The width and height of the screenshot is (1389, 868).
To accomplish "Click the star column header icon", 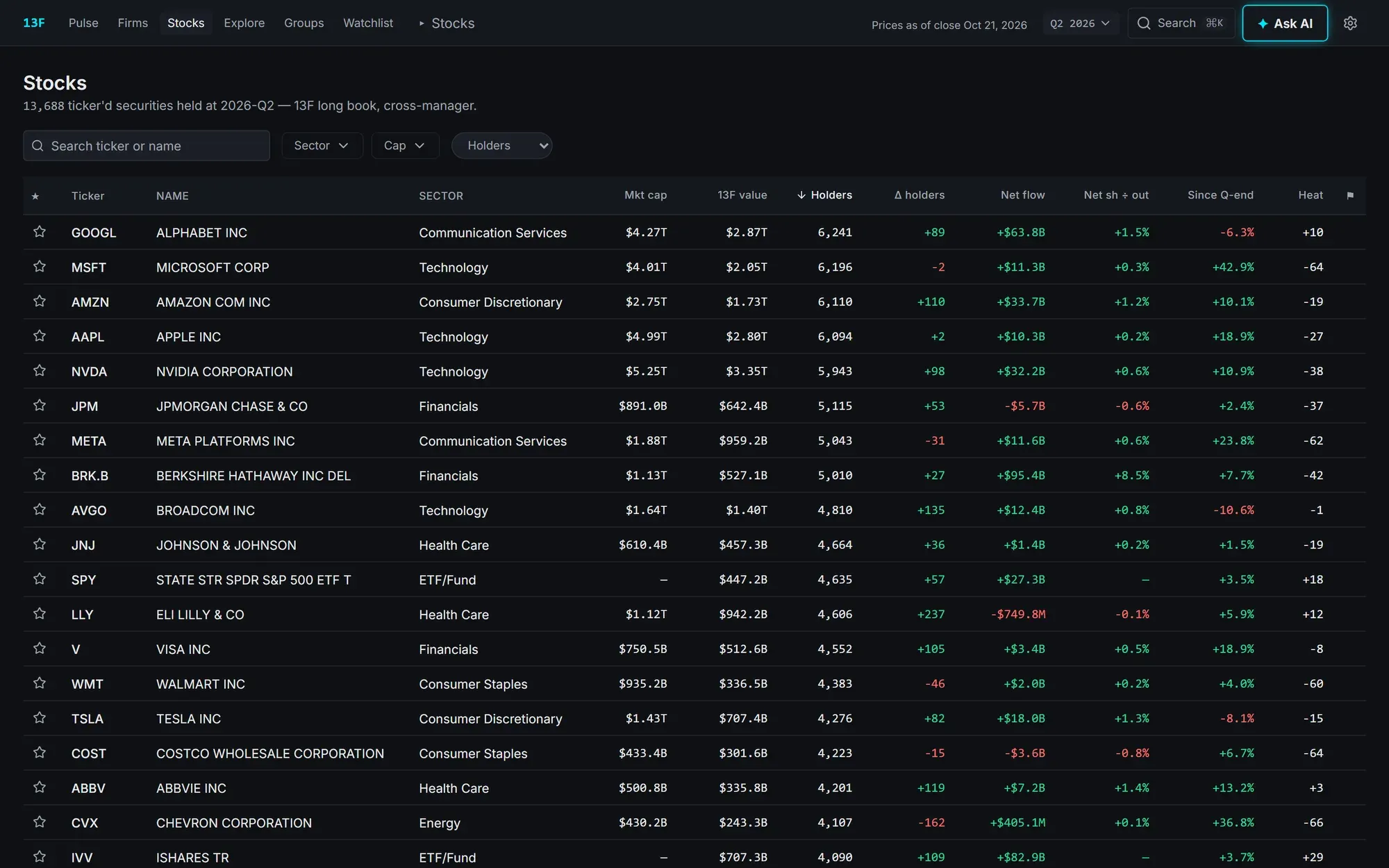I will tap(35, 196).
